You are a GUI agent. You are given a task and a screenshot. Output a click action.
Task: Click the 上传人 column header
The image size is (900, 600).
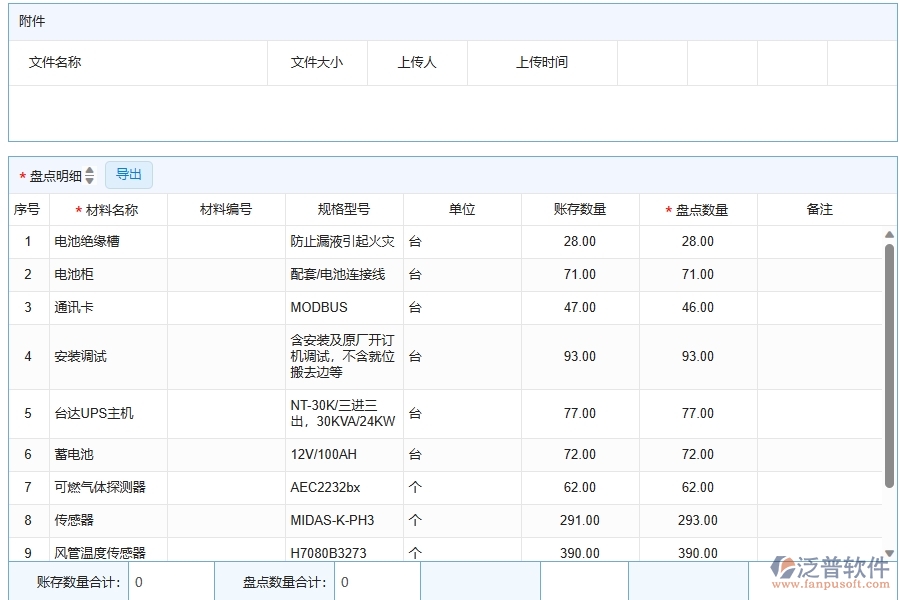point(417,62)
